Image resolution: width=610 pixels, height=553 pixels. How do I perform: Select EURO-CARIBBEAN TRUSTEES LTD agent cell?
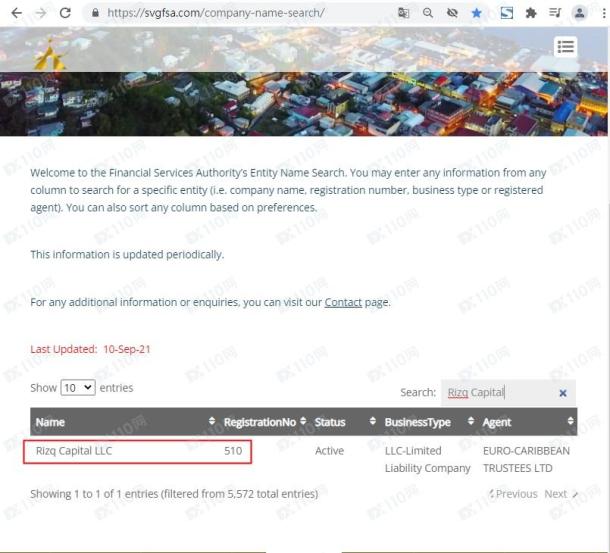click(526, 460)
